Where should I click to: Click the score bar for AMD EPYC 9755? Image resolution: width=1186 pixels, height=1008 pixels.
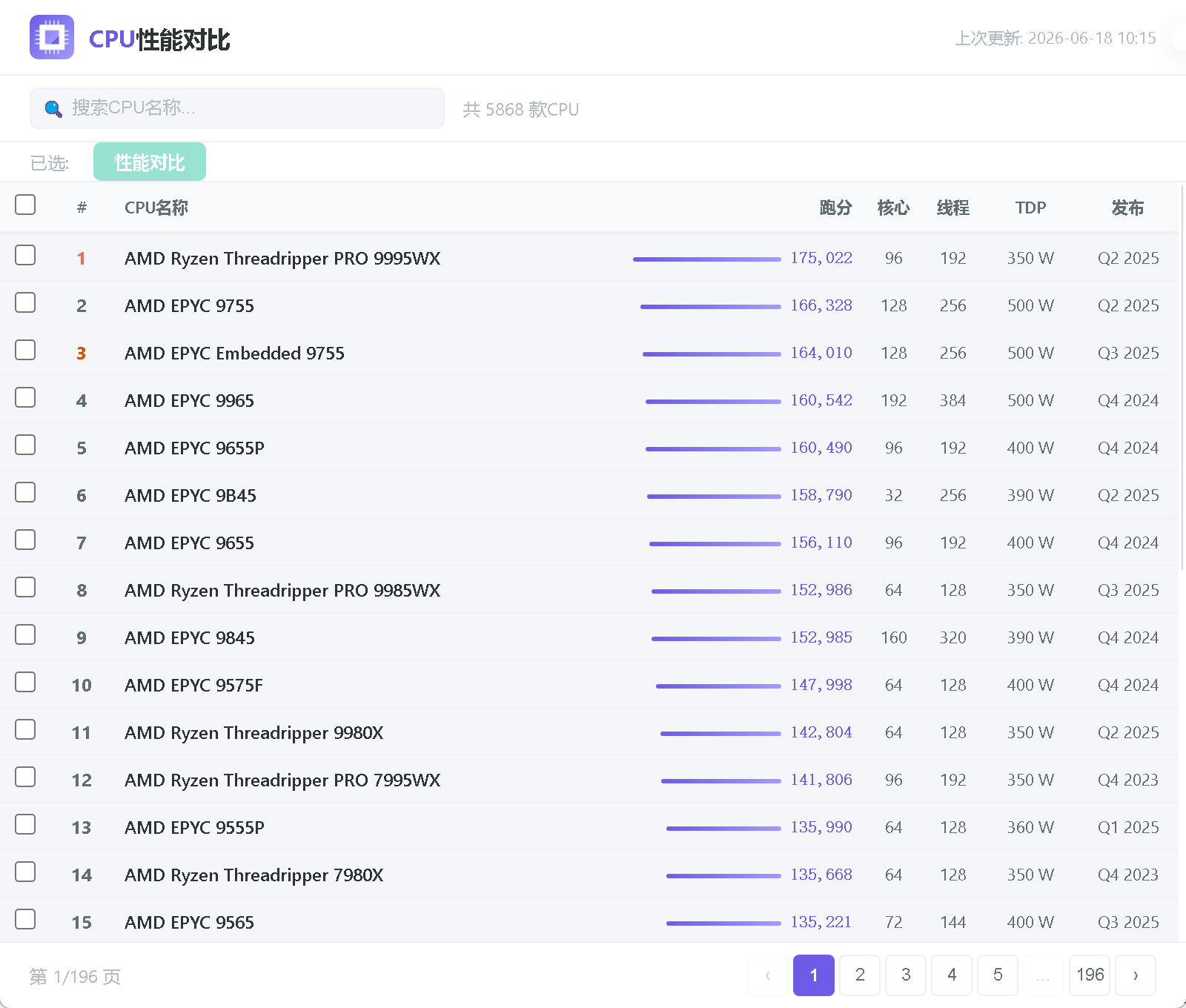pyautogui.click(x=711, y=307)
